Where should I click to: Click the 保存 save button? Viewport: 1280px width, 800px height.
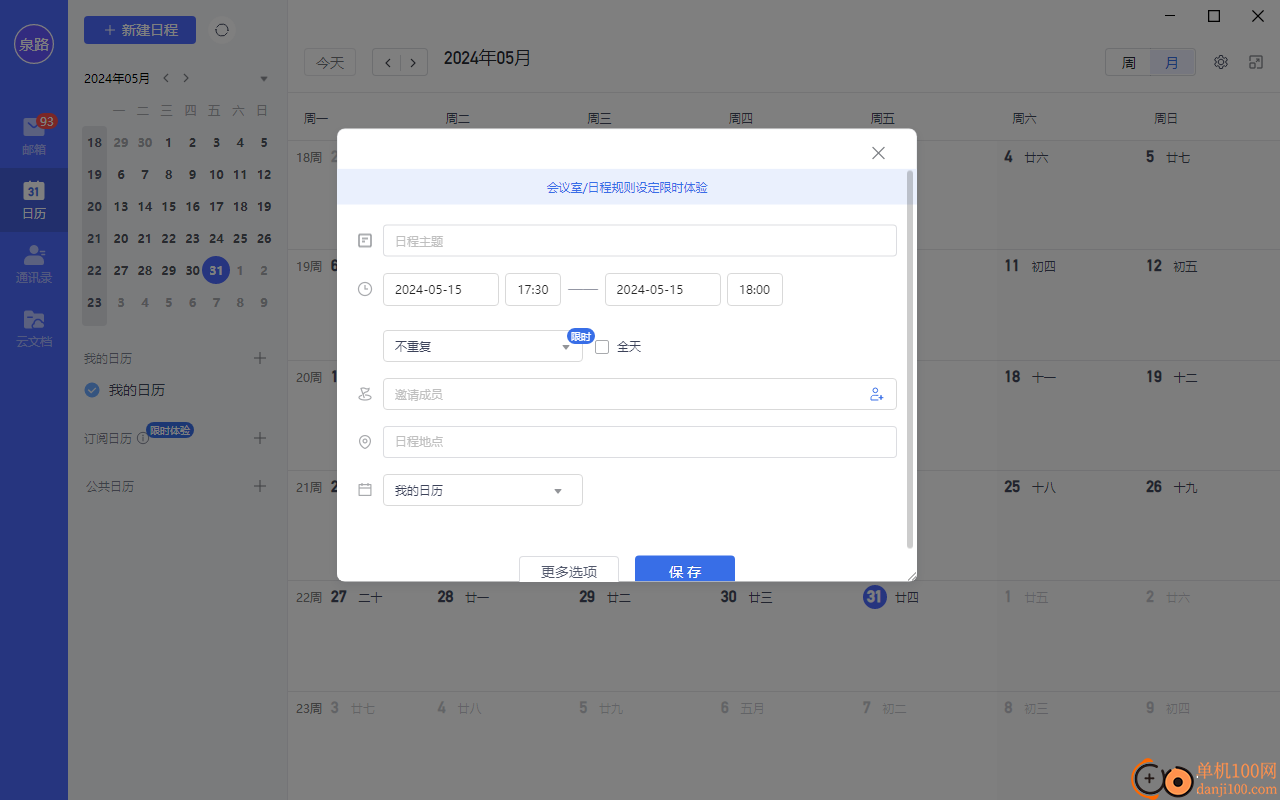click(685, 570)
